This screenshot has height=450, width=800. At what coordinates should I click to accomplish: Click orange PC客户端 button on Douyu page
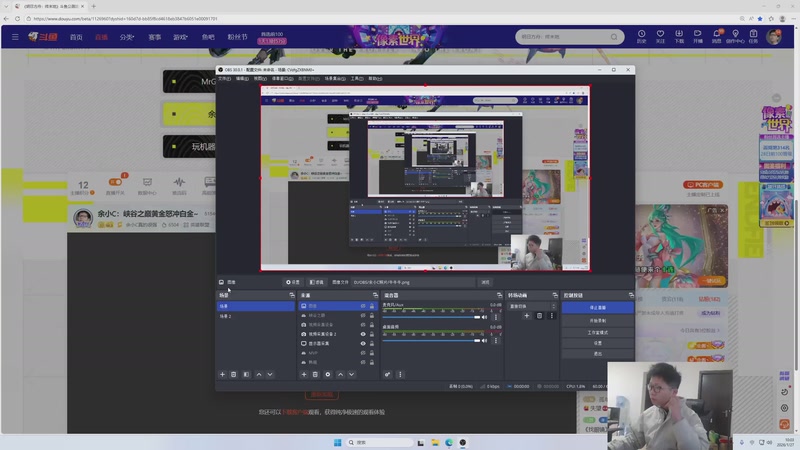703,185
